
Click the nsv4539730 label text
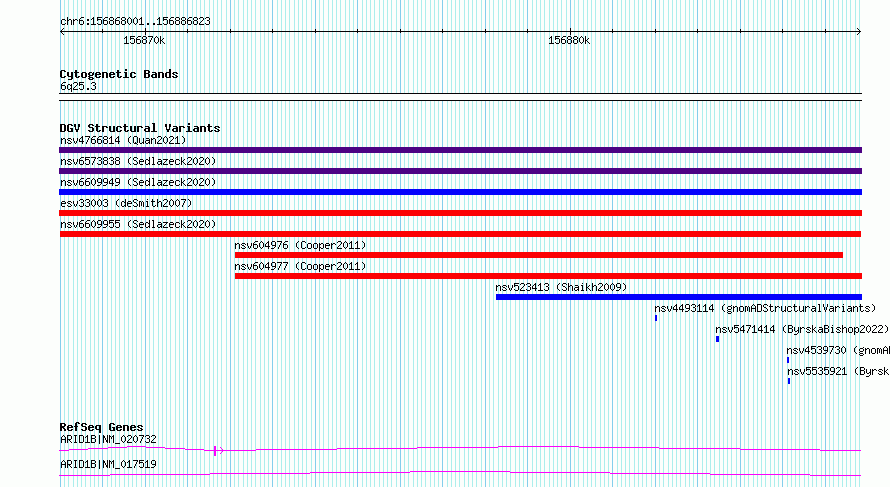click(816, 350)
